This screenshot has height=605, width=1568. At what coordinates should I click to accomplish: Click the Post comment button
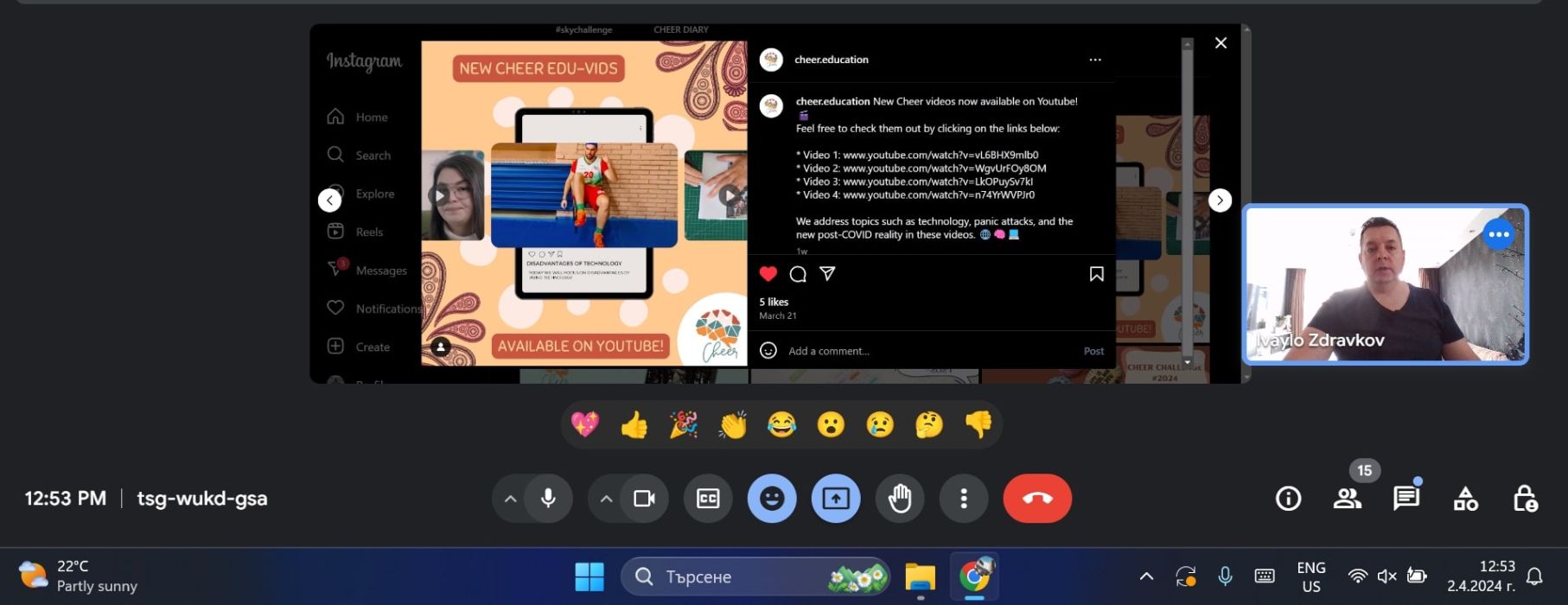tap(1093, 351)
